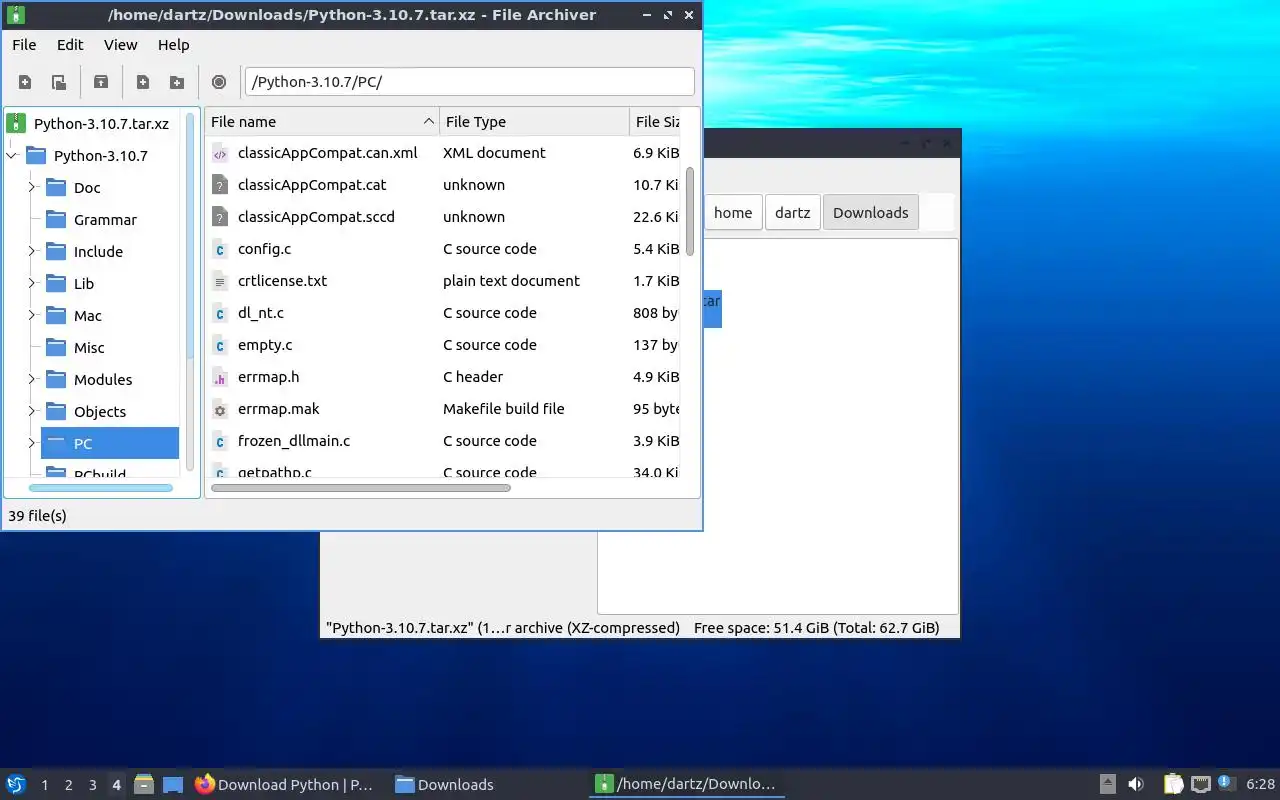Click the New archive toolbar icon

(25, 82)
